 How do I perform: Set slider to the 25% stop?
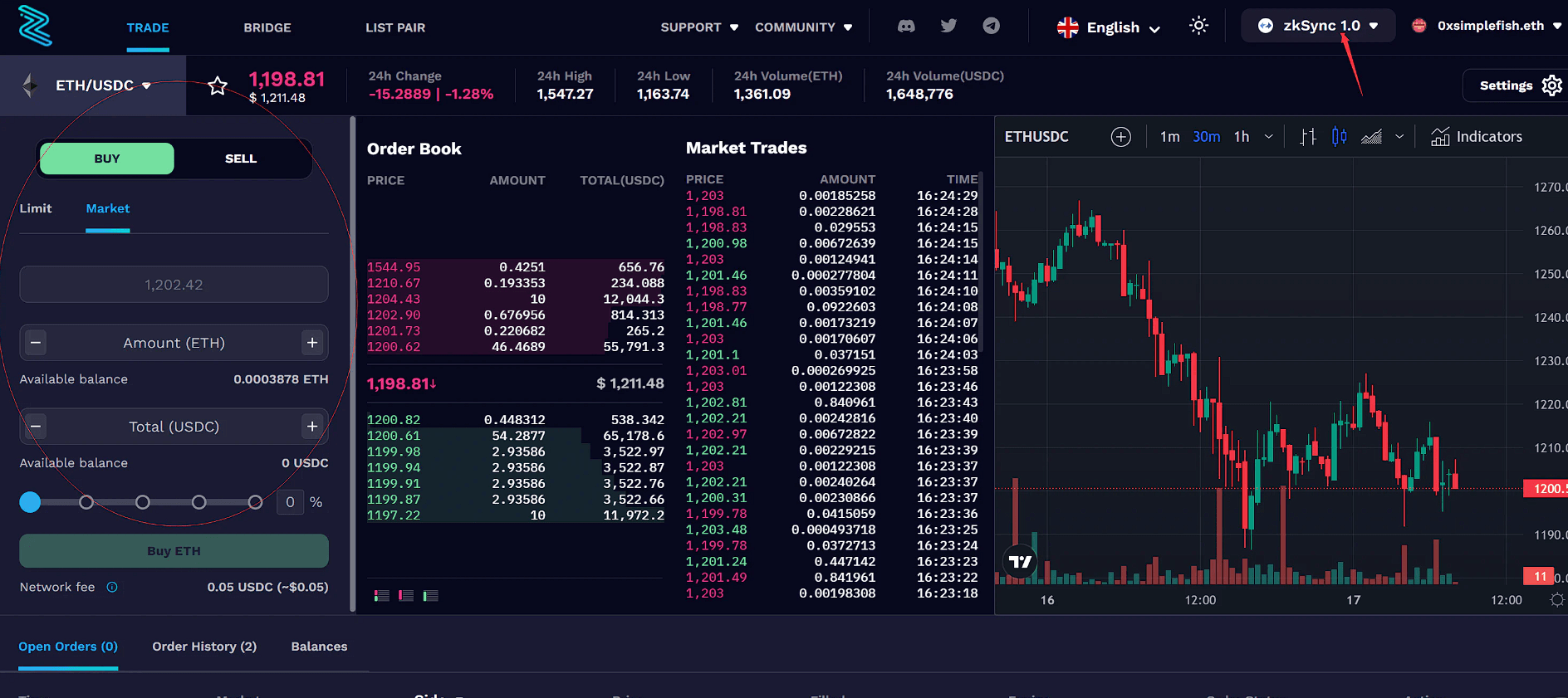pyautogui.click(x=86, y=502)
